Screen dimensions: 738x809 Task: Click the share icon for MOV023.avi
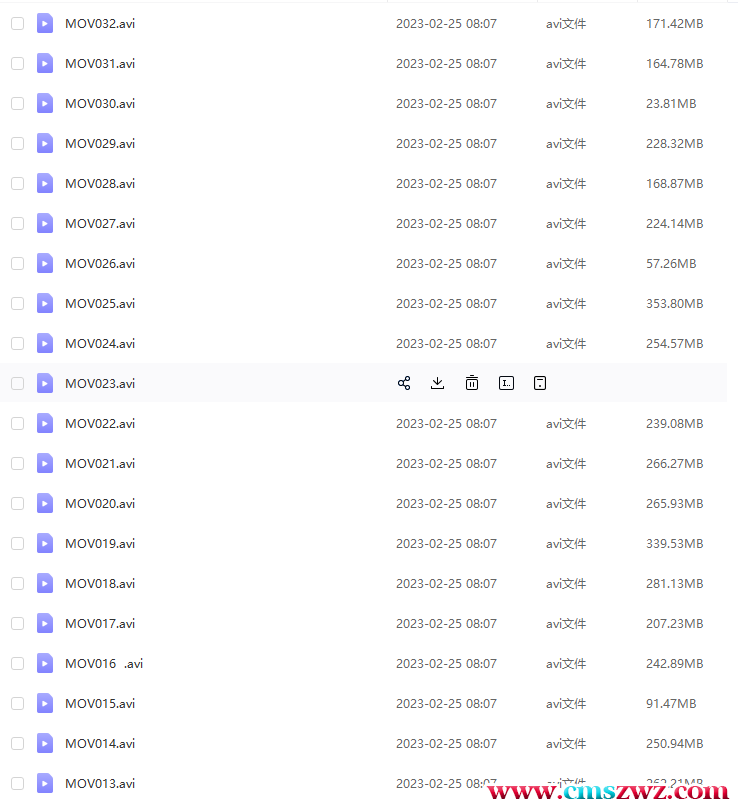click(x=404, y=383)
